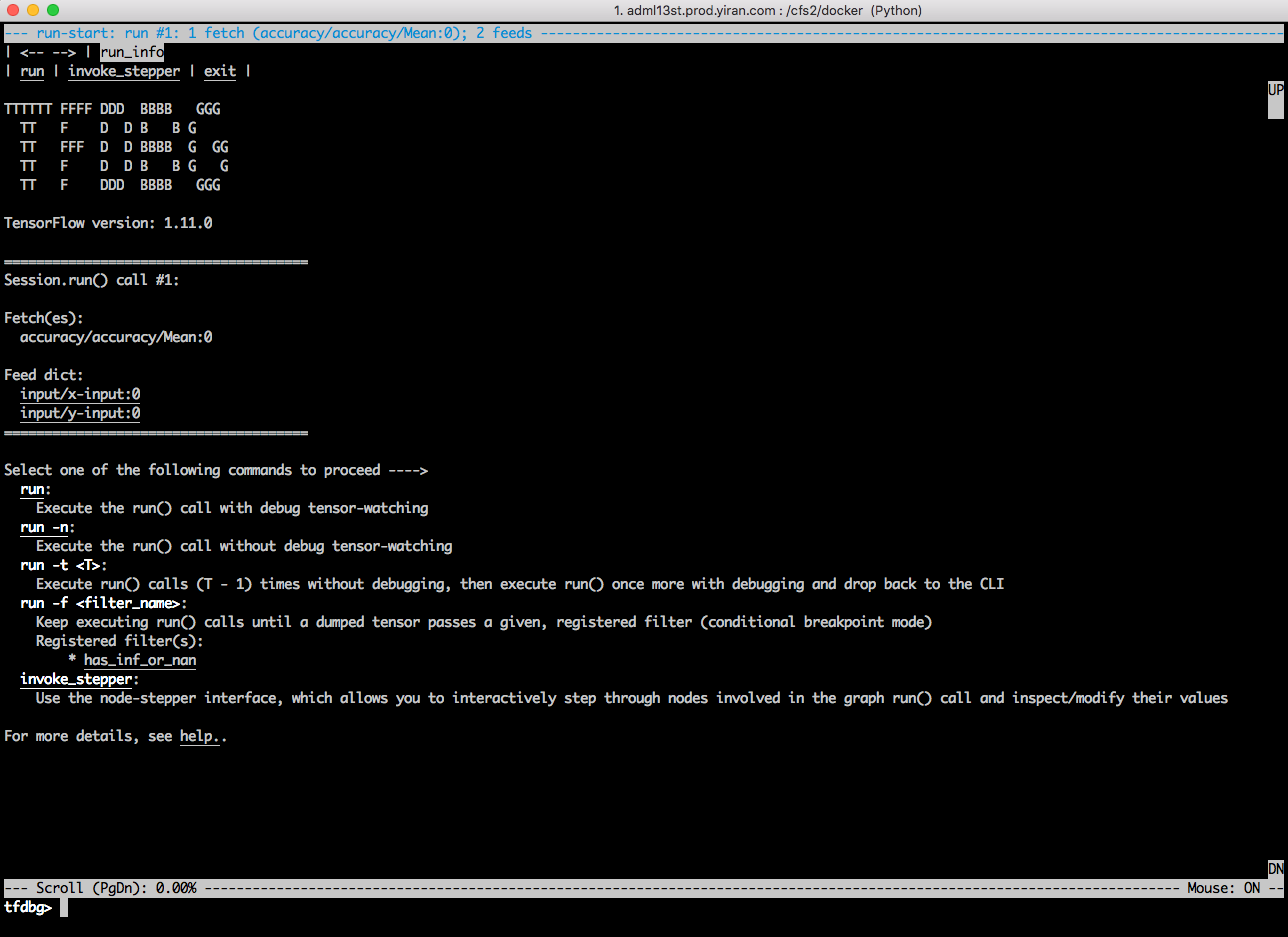Click the run command in the menu row
This screenshot has width=1288, height=937.
click(32, 71)
